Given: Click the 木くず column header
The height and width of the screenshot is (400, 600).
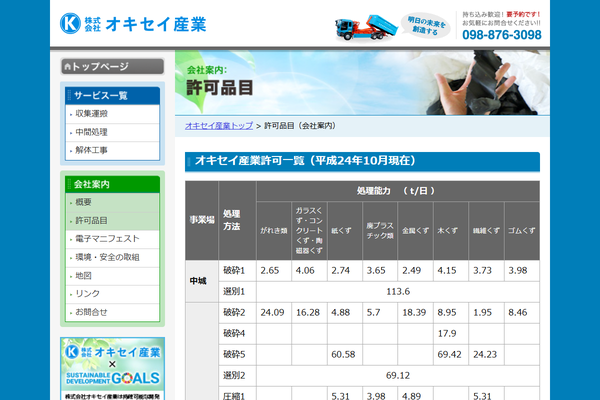Looking at the screenshot, I should [x=451, y=231].
